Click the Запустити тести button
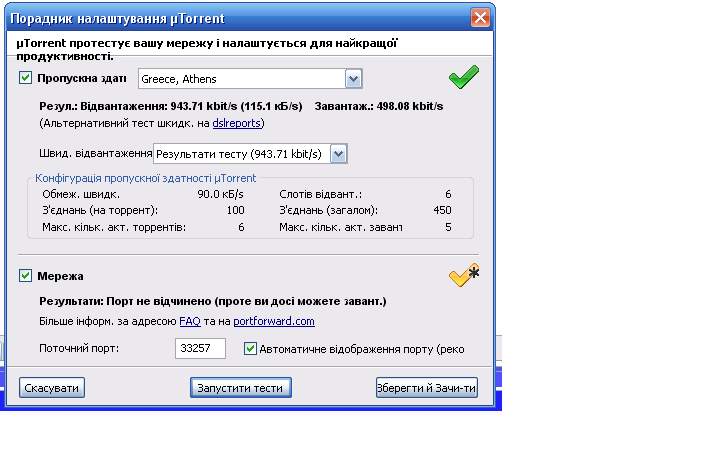Viewport: 720px width, 450px height. [x=241, y=388]
